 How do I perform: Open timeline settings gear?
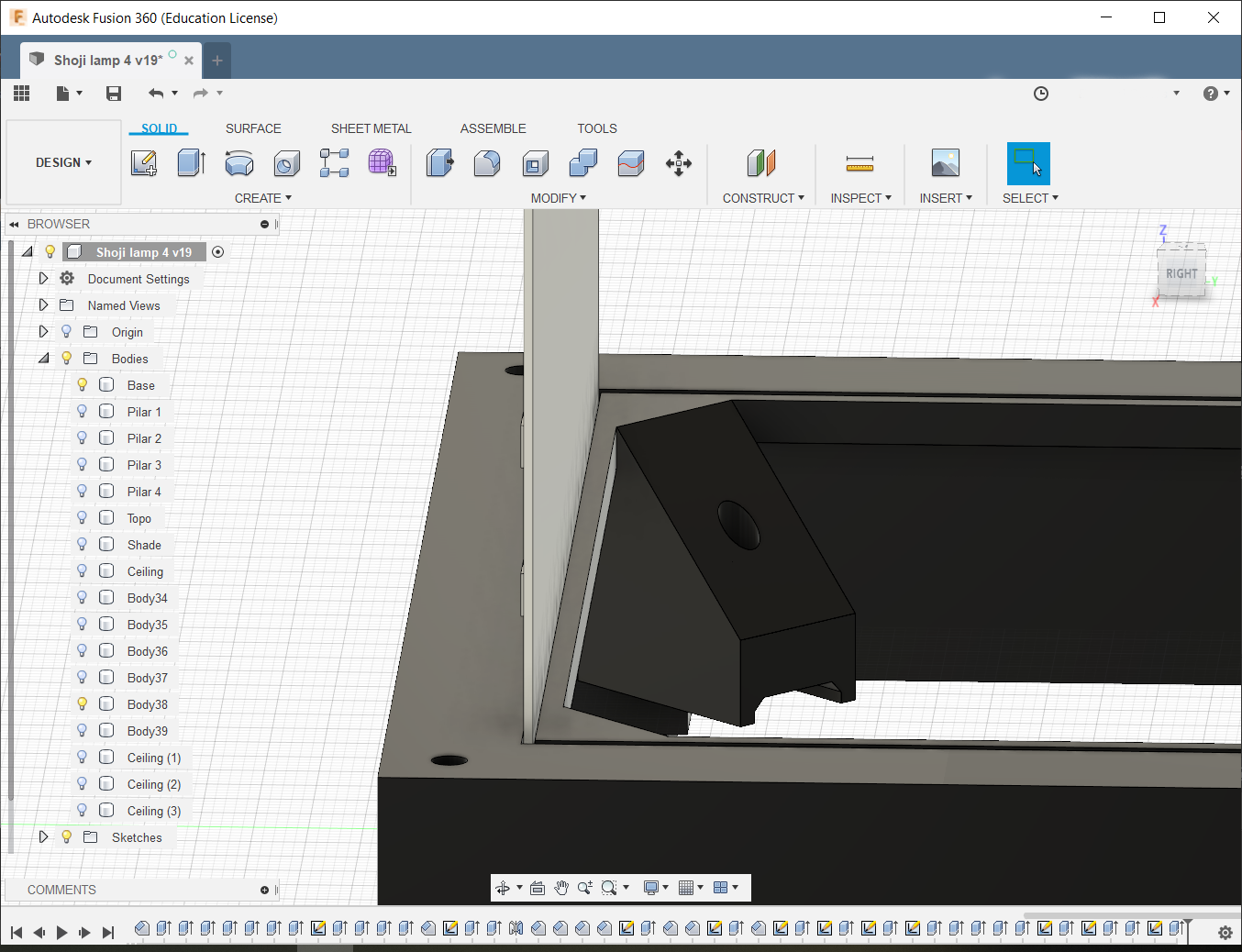1225,933
